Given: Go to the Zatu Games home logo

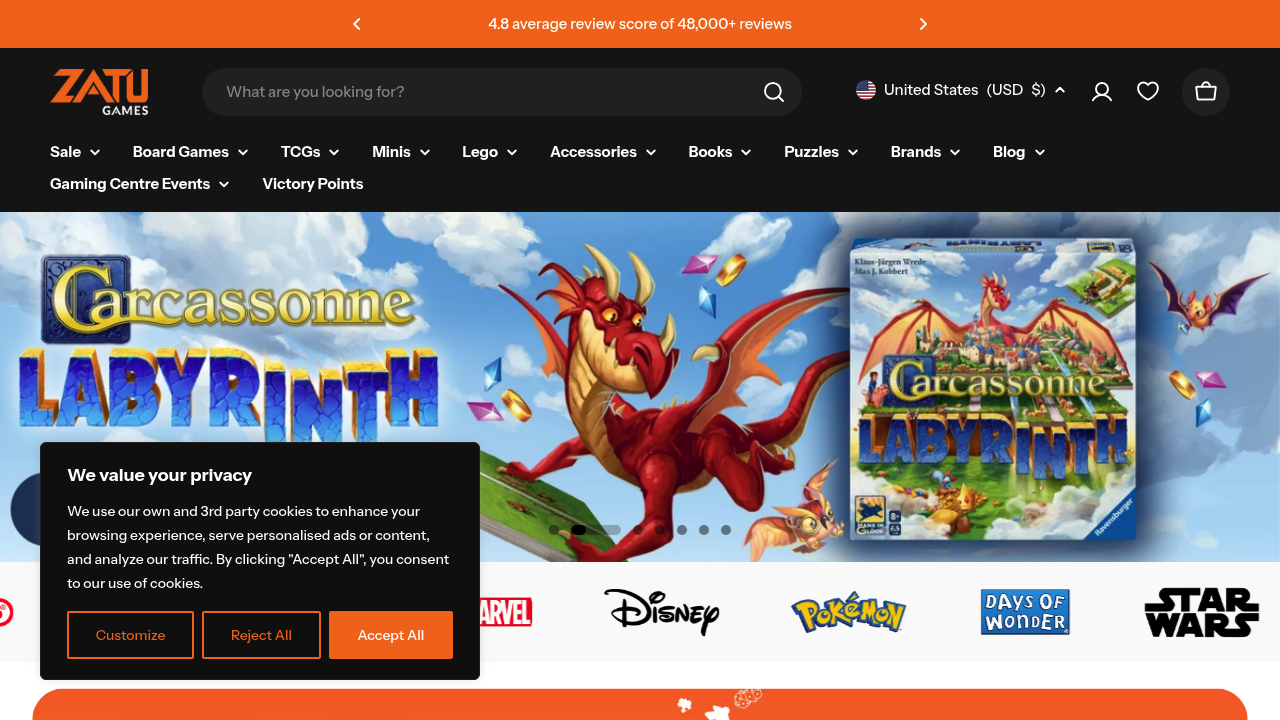Looking at the screenshot, I should pyautogui.click(x=100, y=91).
